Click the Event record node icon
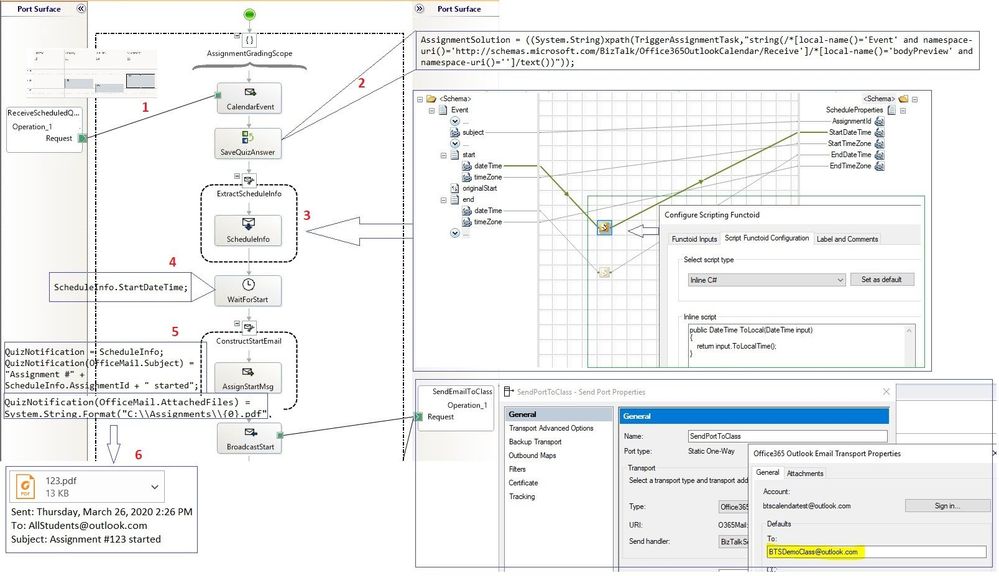Image resolution: width=999 pixels, height=576 pixels. point(443,110)
